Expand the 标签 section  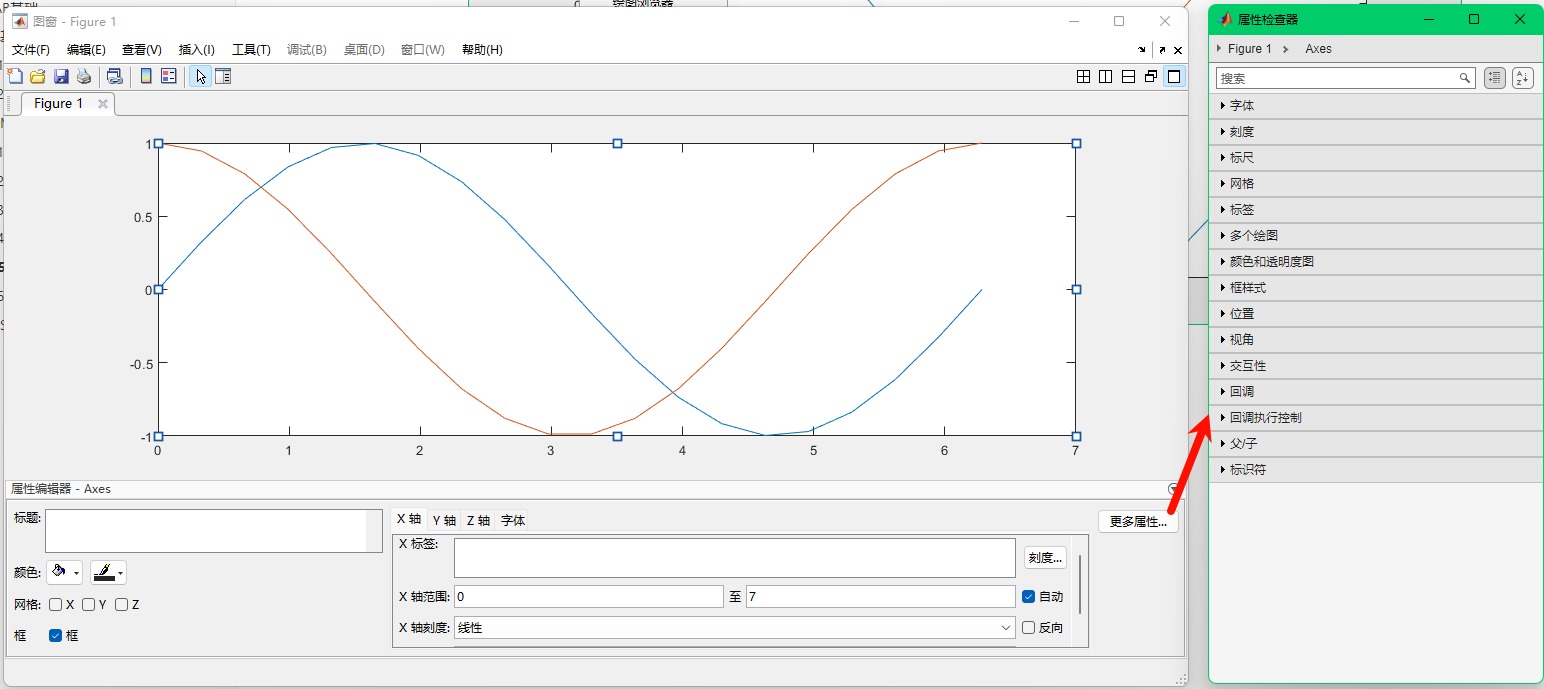point(1378,210)
